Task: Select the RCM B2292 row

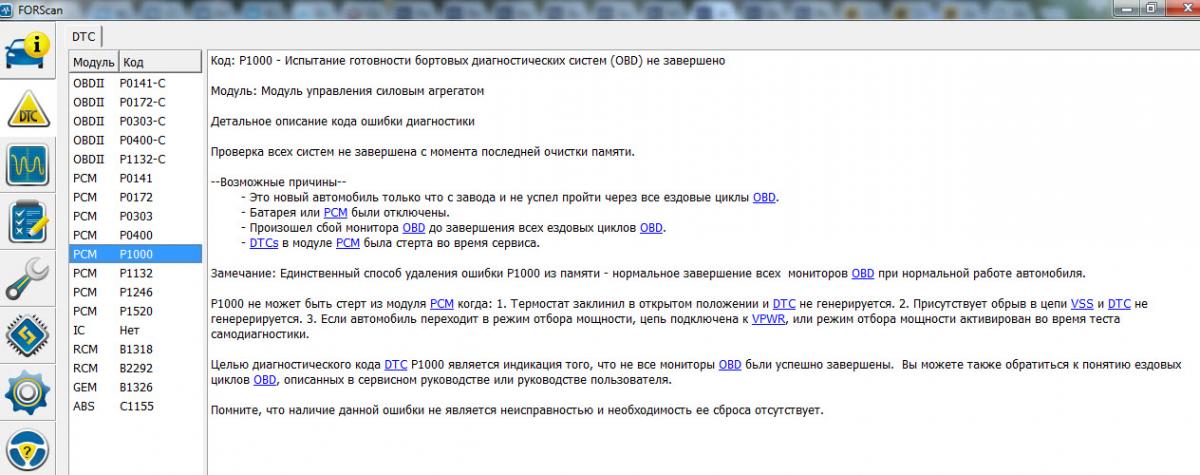Action: coord(135,368)
